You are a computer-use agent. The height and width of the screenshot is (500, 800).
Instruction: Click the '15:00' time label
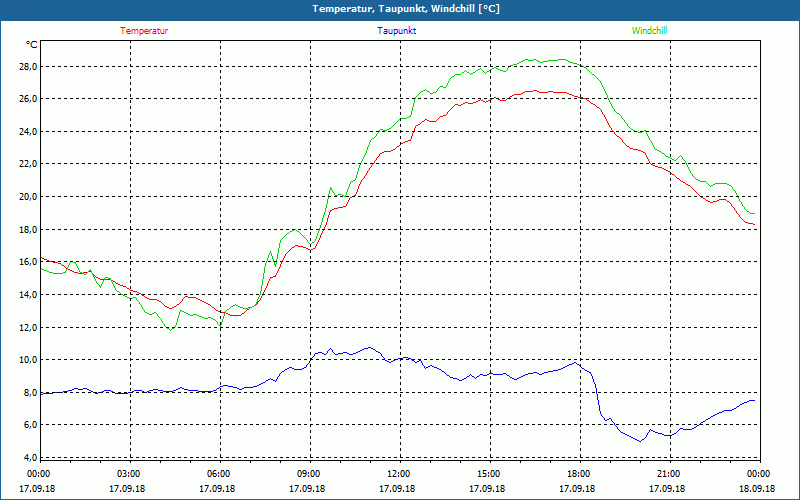487,474
